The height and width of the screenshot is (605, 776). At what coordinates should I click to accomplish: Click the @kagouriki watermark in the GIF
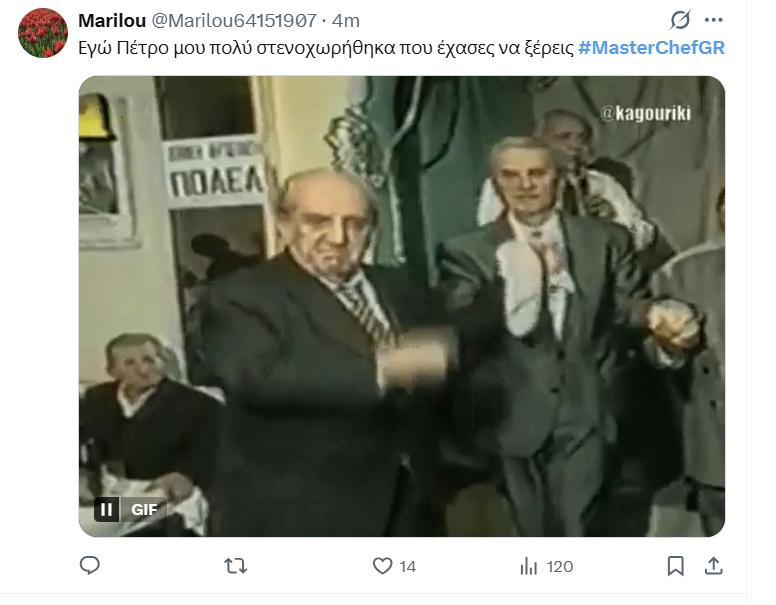(x=645, y=113)
